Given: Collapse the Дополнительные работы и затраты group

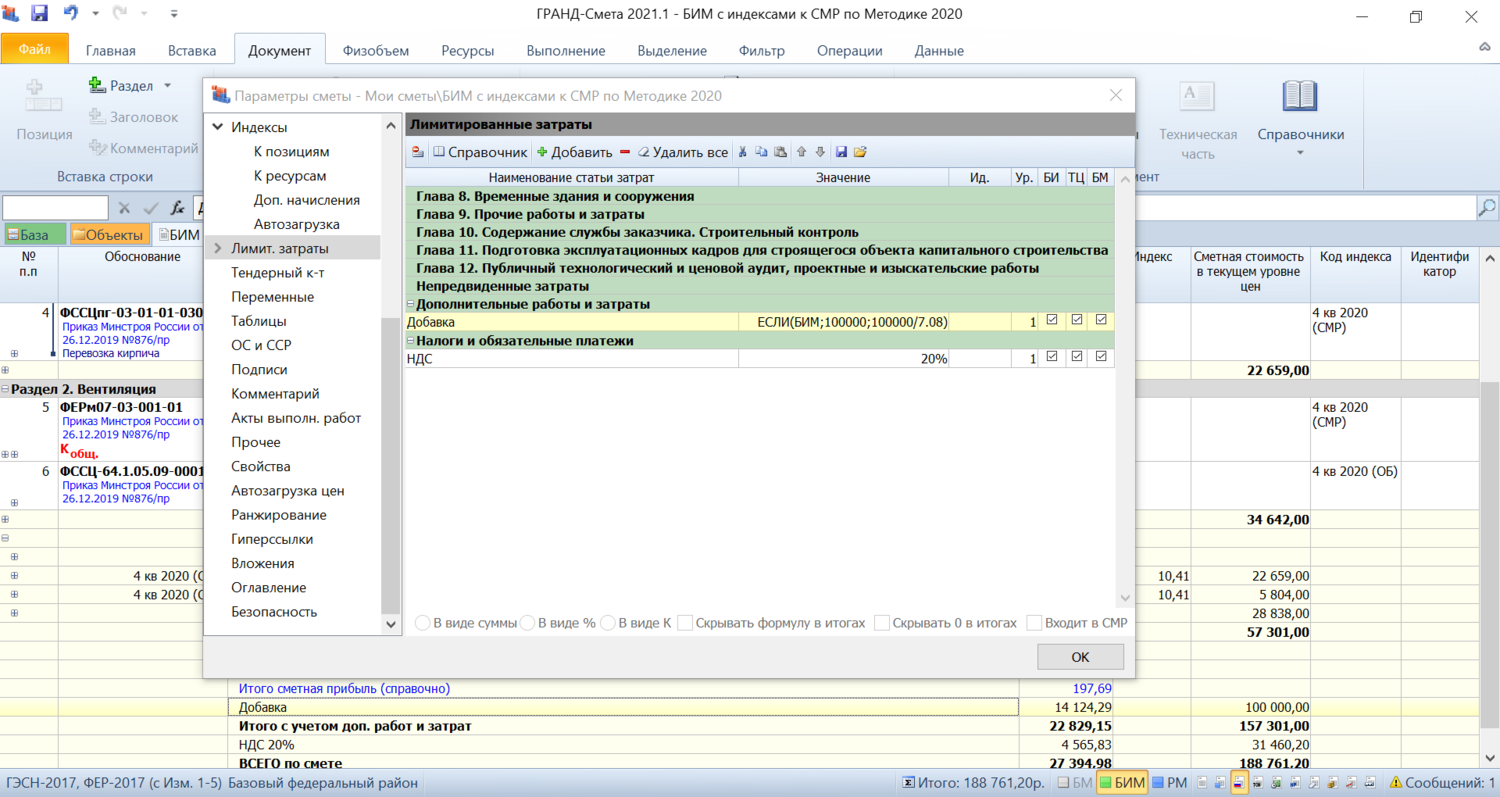Looking at the screenshot, I should point(411,304).
